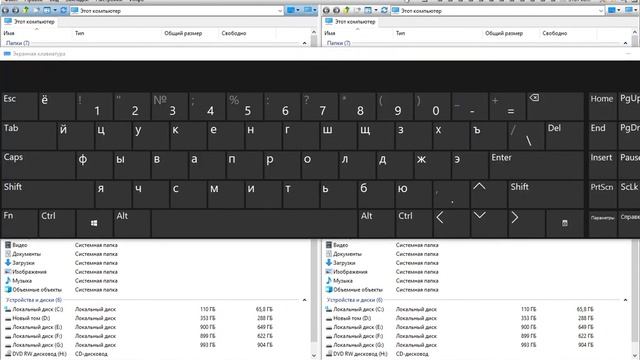Tap the up arrow key
Image resolution: width=640 pixels, height=360 pixels.
tap(488, 194)
